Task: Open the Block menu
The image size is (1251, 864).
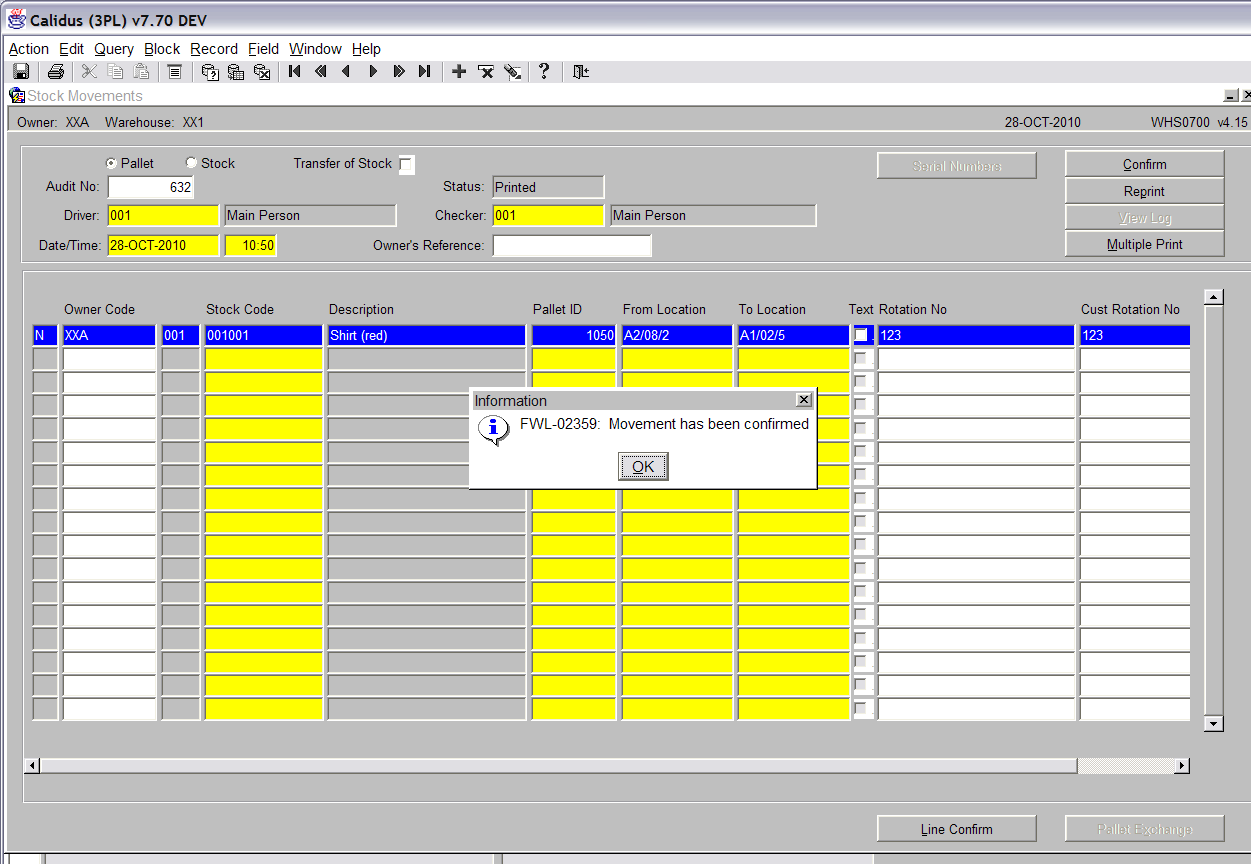Action: (162, 49)
